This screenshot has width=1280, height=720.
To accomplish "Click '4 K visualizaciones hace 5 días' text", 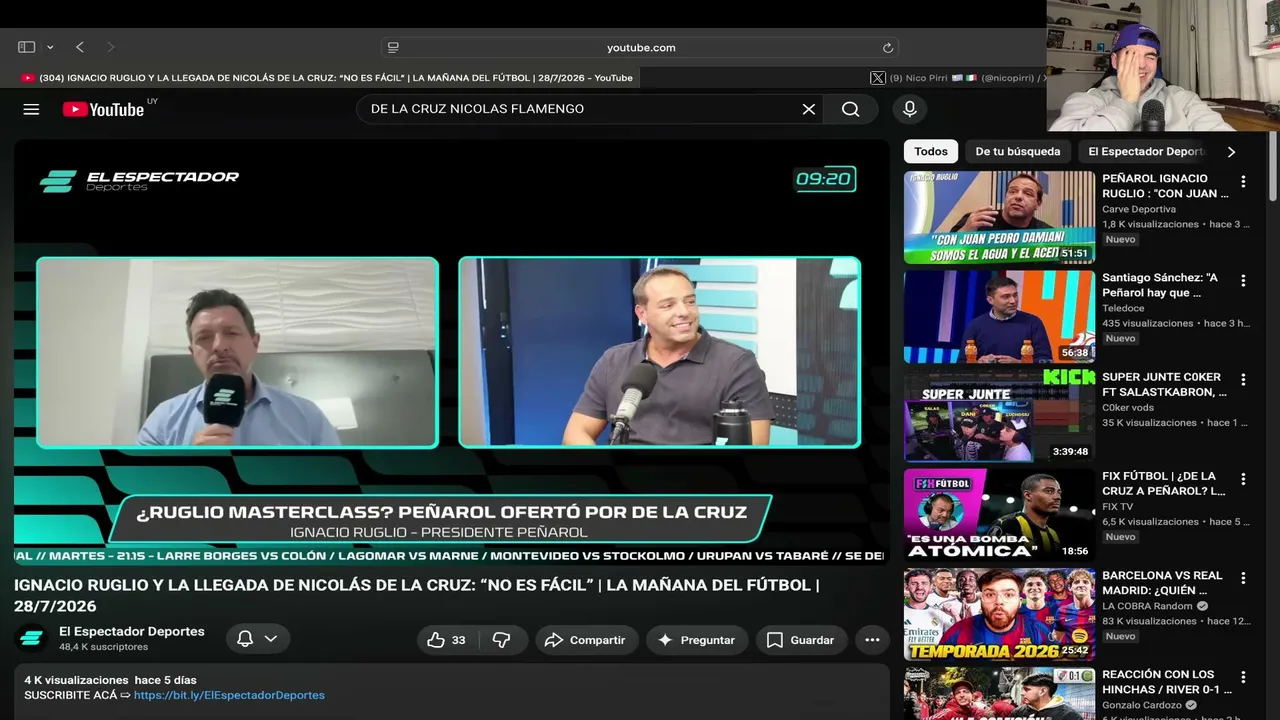I will click(x=110, y=680).
